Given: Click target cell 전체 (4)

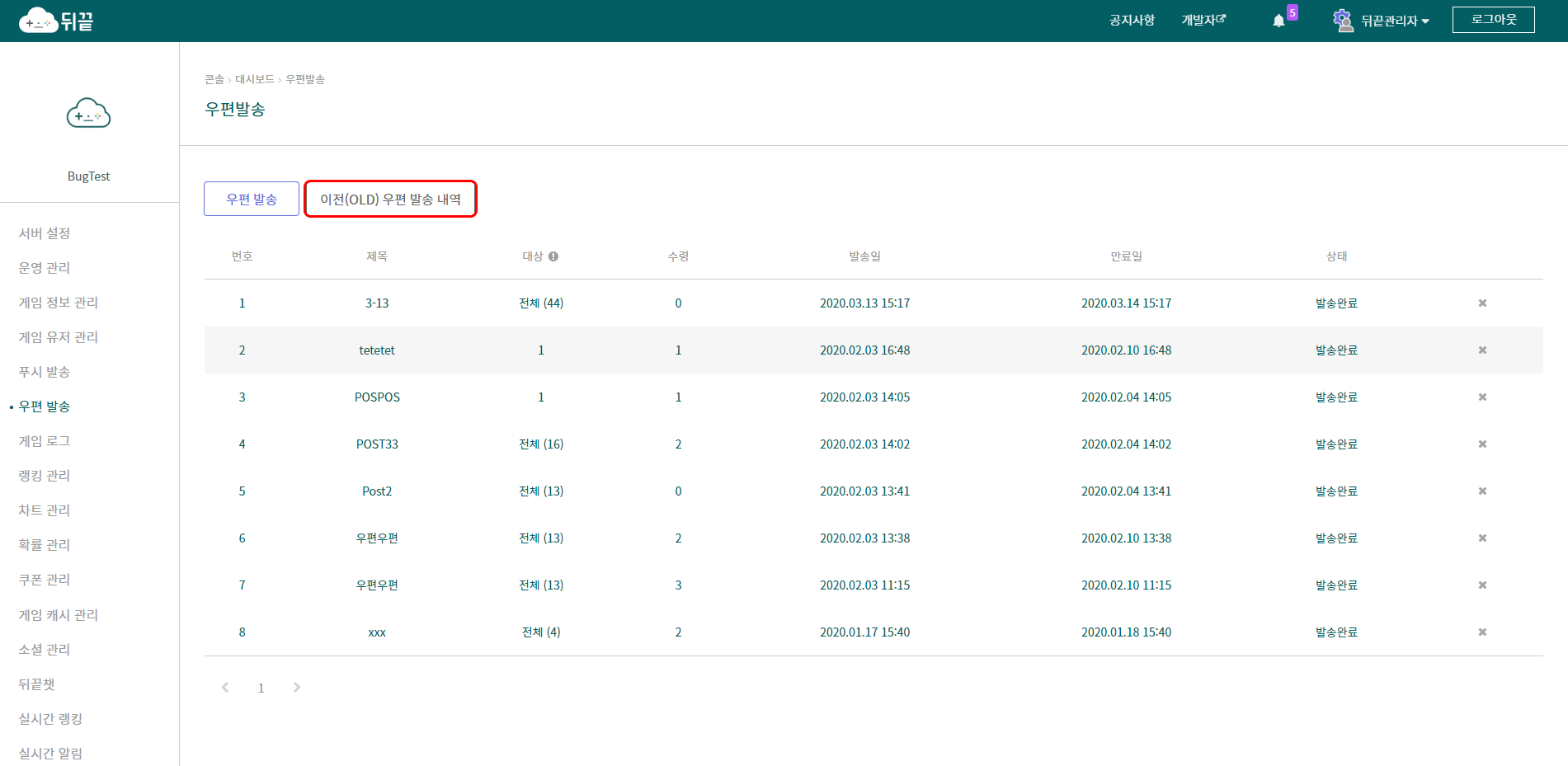Looking at the screenshot, I should pos(541,632).
